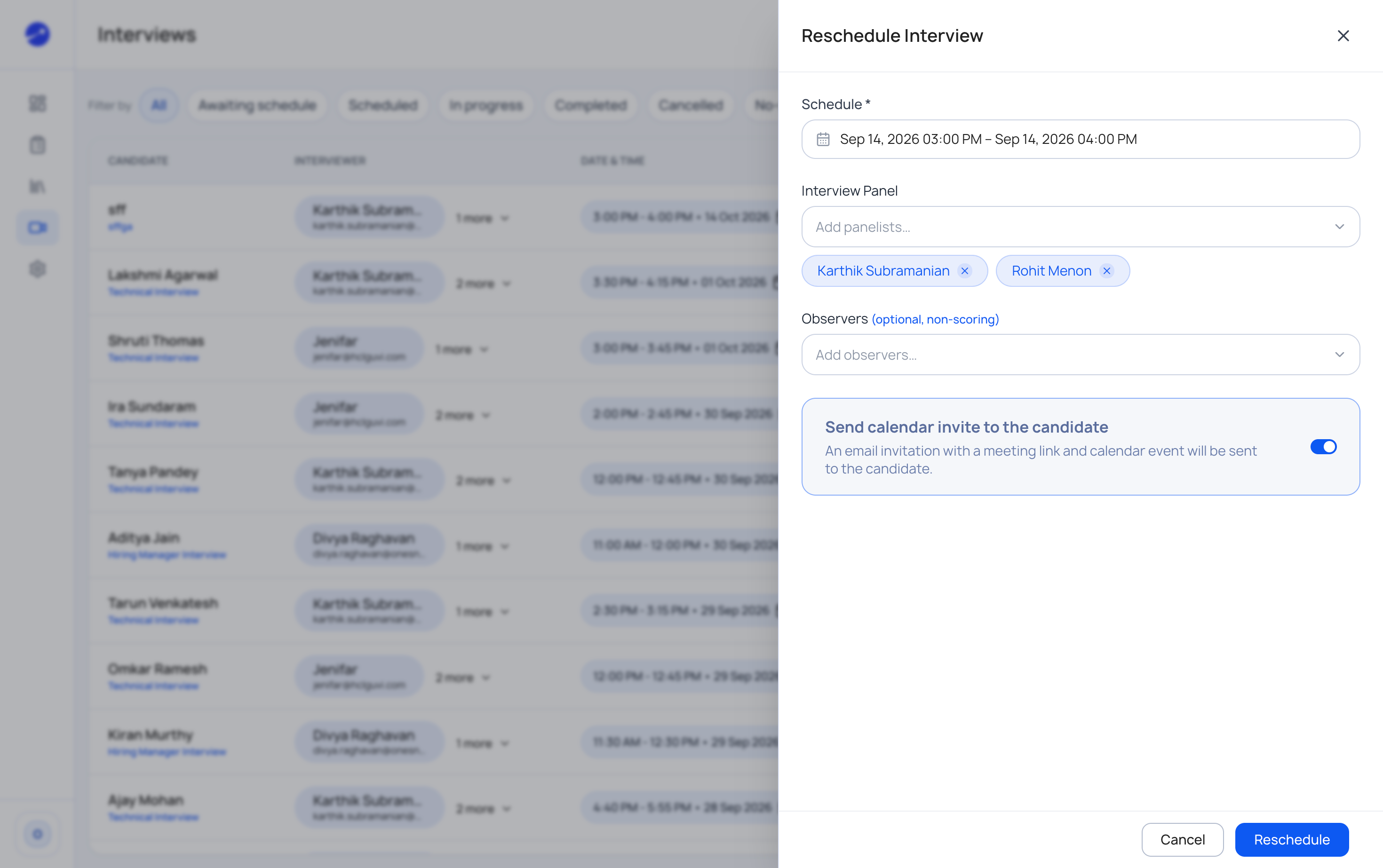Remove Rohit Menon from the panel
Screen dimensions: 1383x868
(1107, 271)
